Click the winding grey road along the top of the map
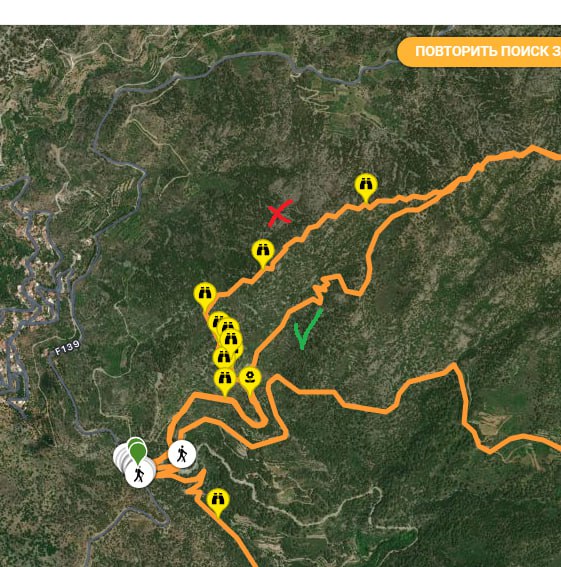The height and width of the screenshot is (567, 561). (x=253, y=56)
